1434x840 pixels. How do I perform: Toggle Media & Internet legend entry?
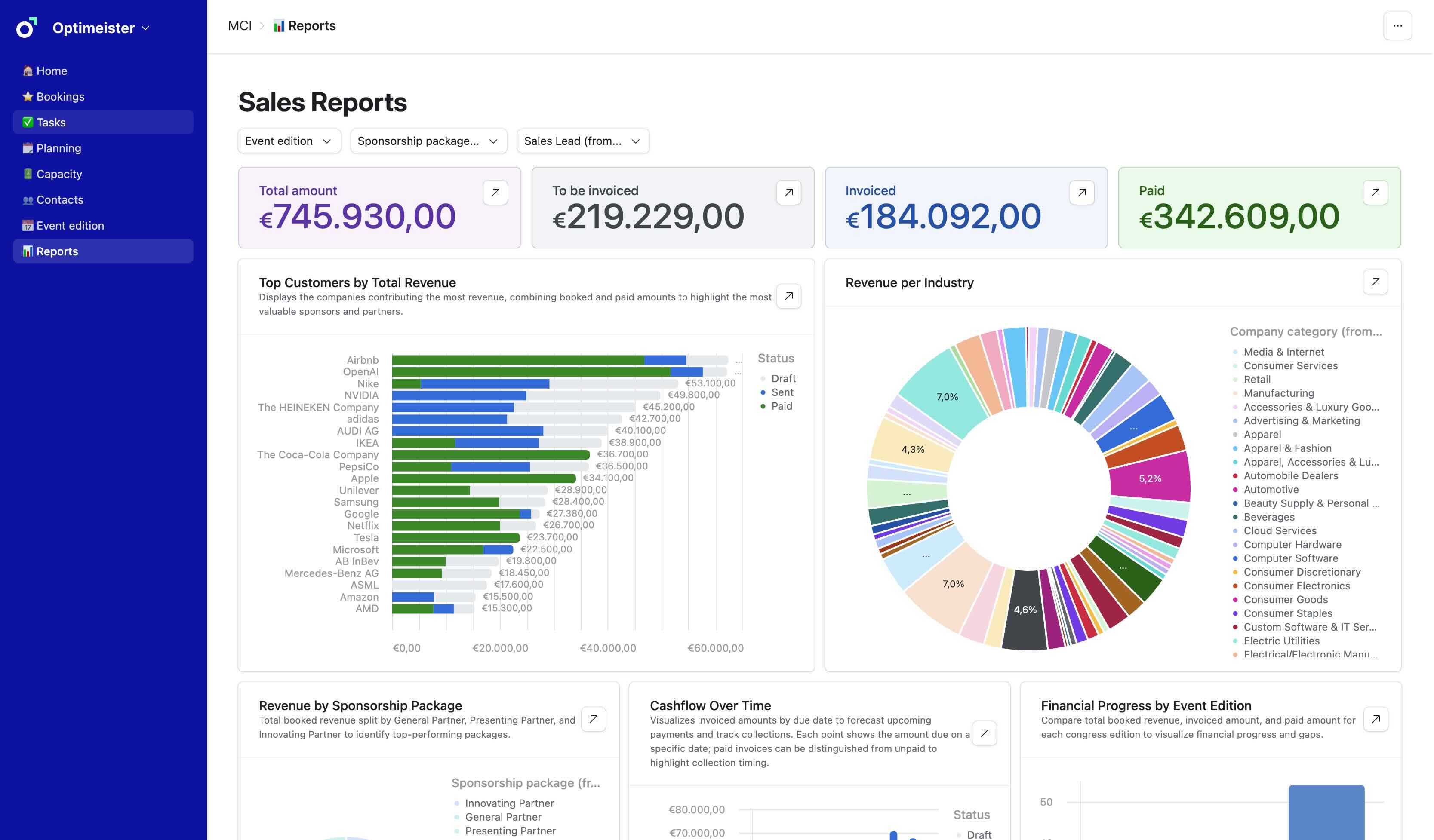click(x=1283, y=352)
